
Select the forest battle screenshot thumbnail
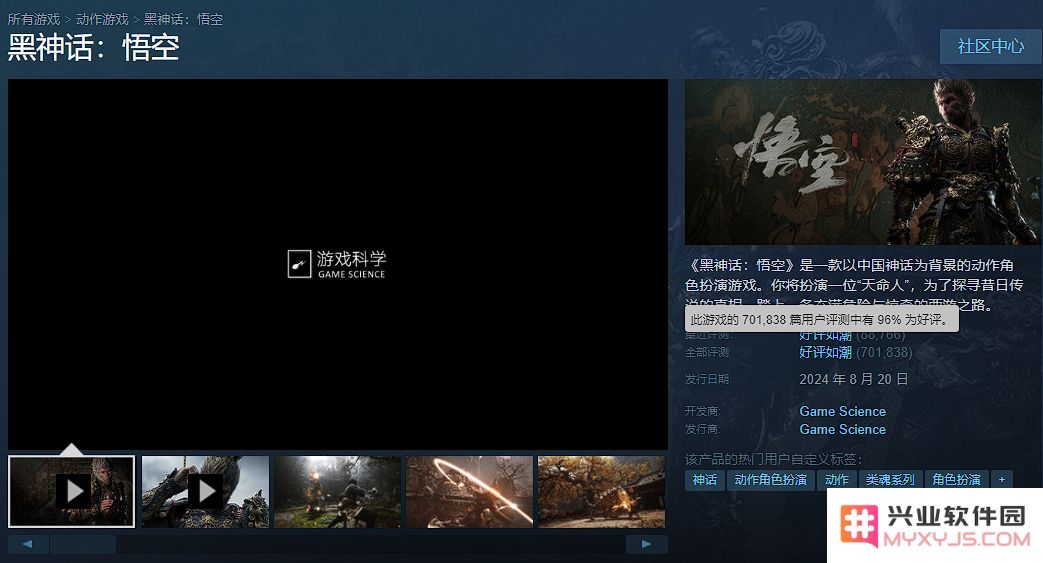[337, 491]
